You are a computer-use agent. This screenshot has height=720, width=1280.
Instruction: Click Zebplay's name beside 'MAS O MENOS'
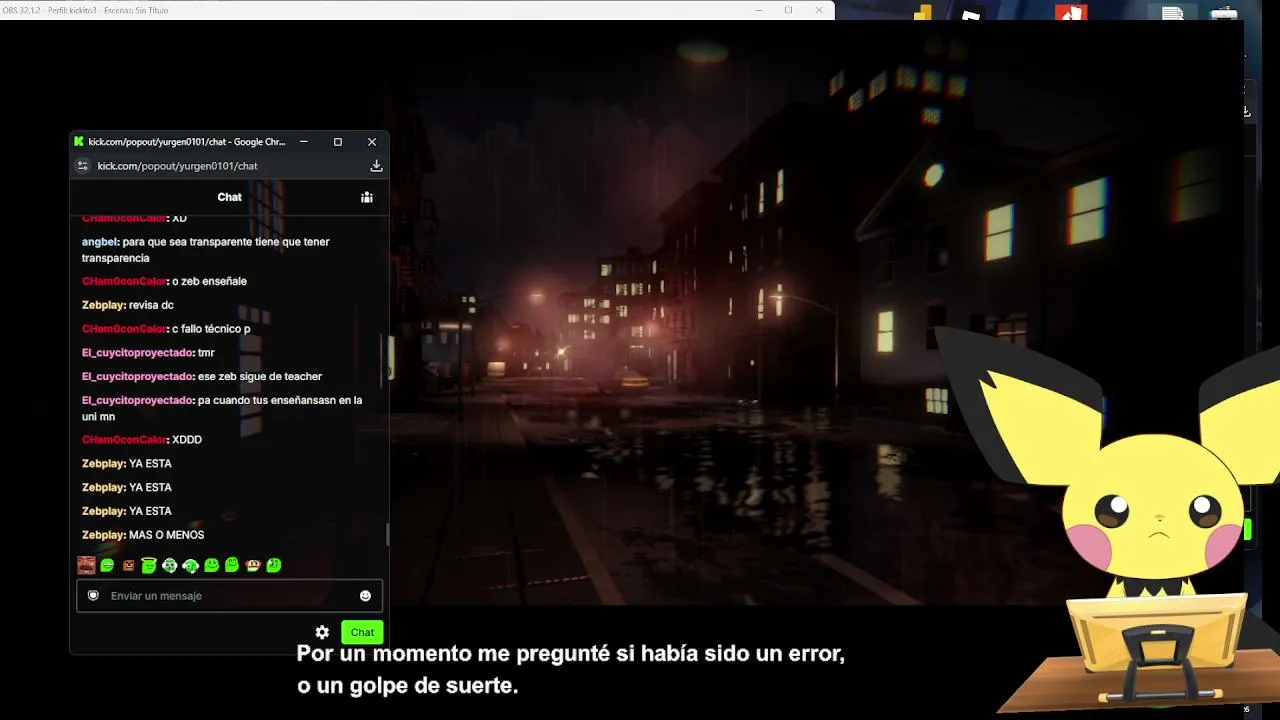click(x=104, y=535)
